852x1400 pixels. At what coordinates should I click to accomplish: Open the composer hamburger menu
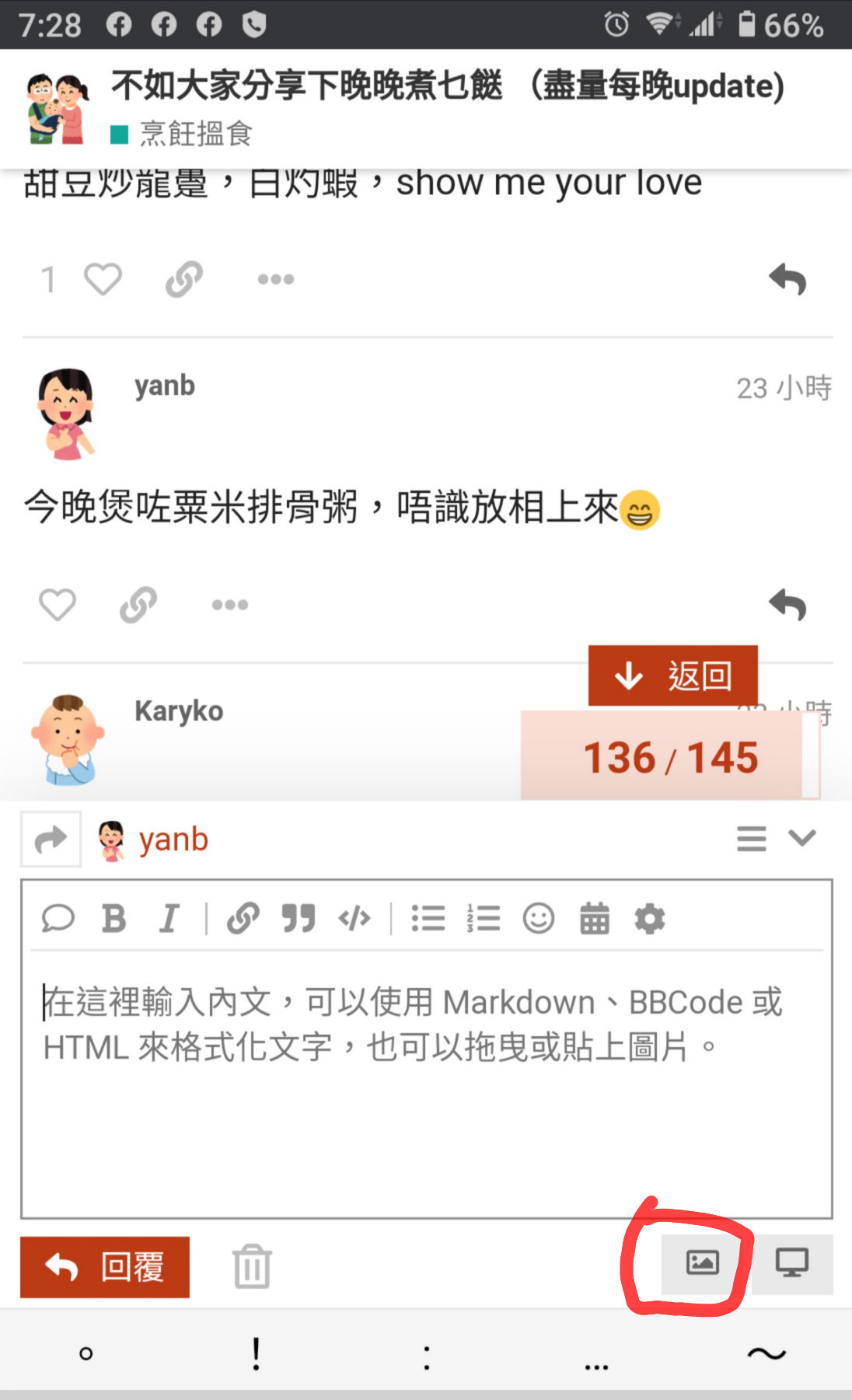point(752,839)
